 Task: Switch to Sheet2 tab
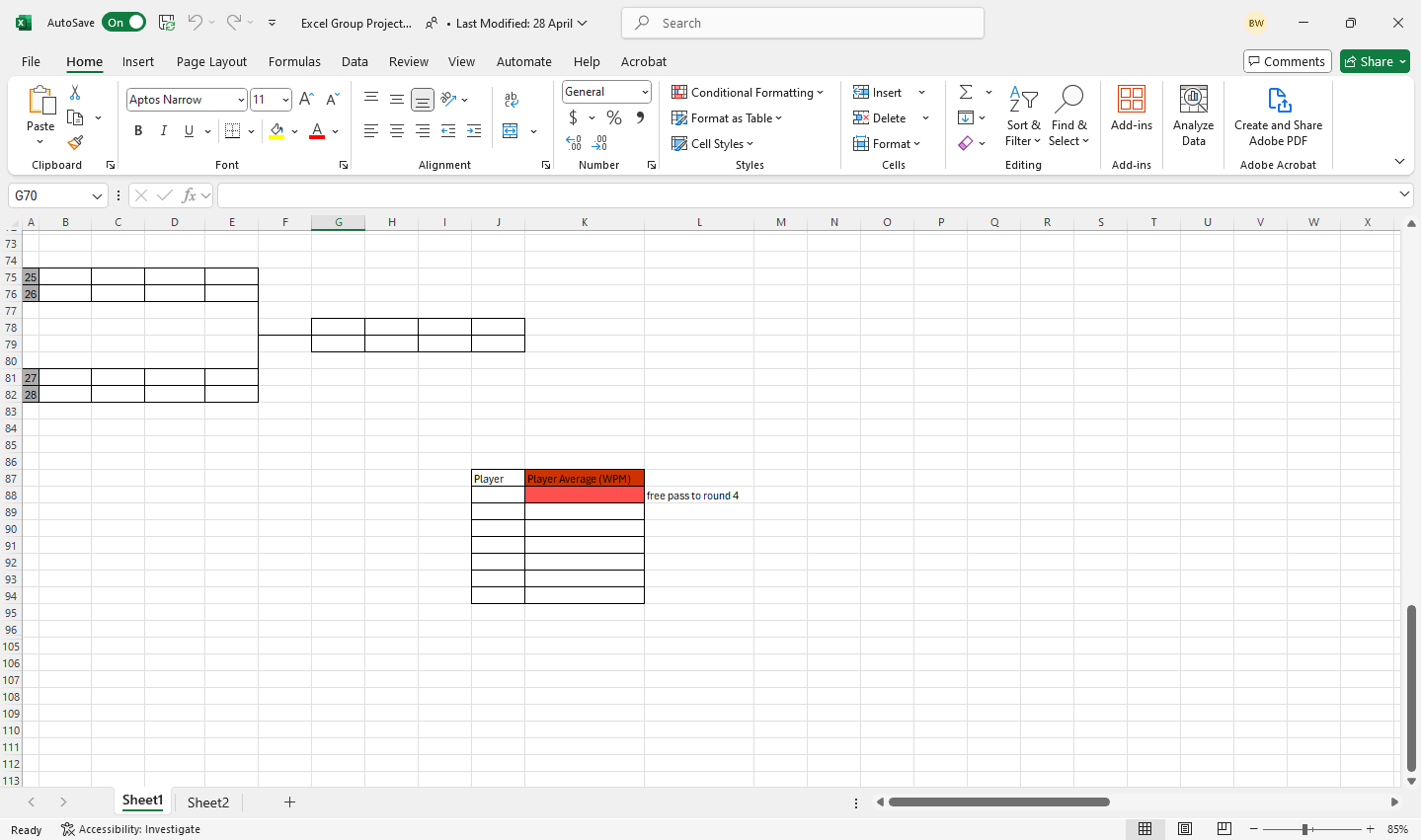coord(208,802)
